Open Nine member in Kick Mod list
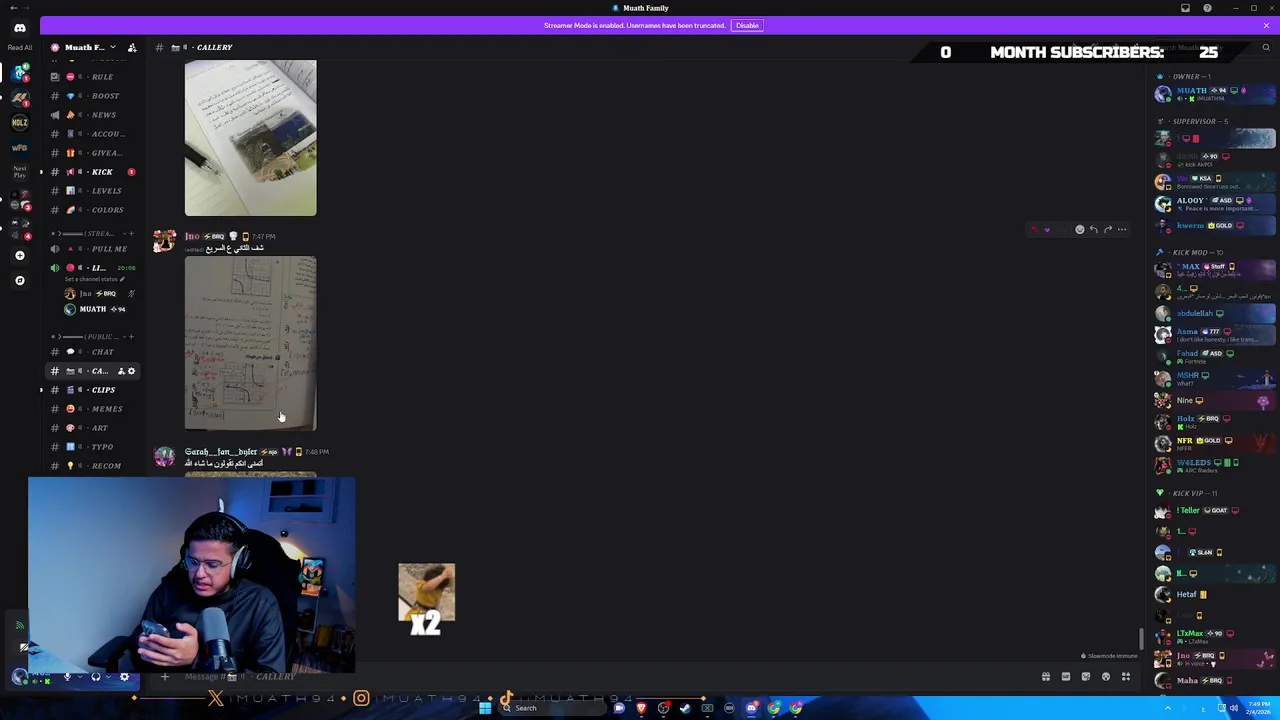The image size is (1280, 720). click(x=1215, y=400)
